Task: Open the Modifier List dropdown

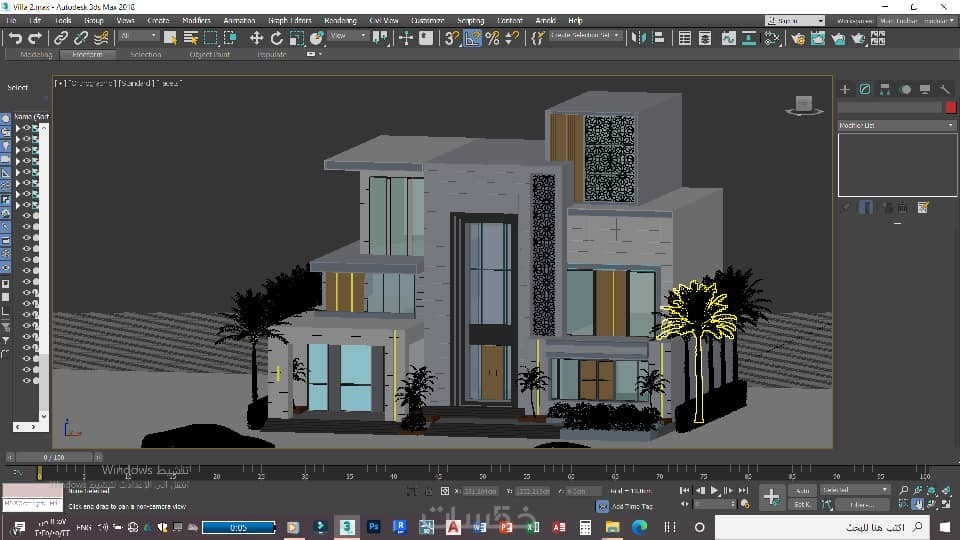Action: tap(897, 125)
